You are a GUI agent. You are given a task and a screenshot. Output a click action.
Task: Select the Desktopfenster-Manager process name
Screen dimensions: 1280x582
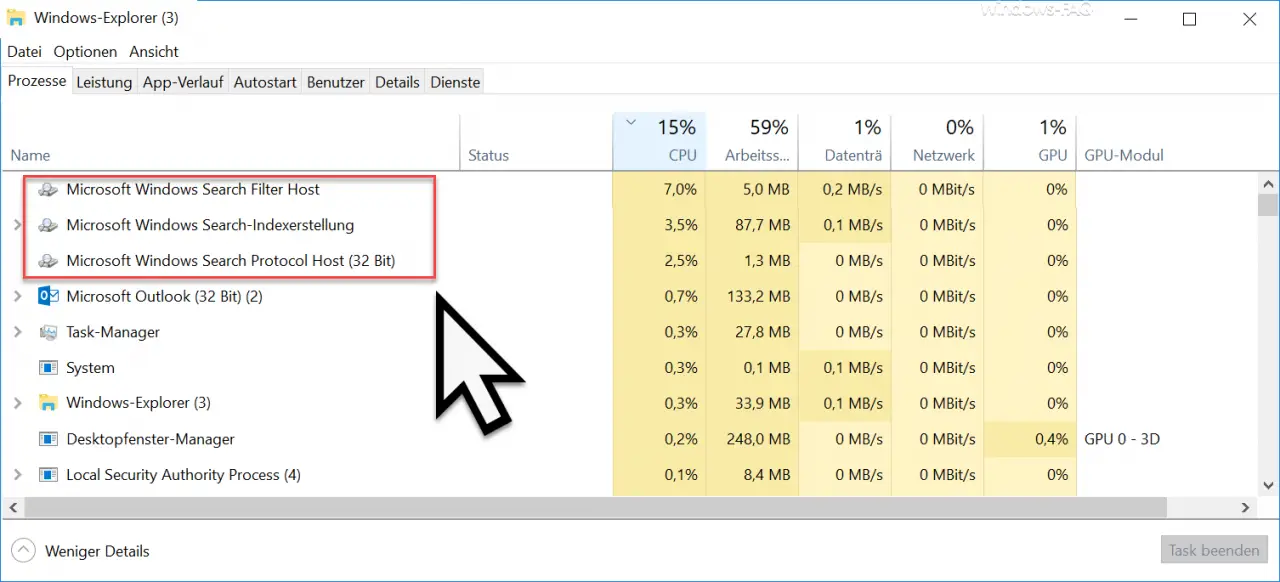(x=150, y=439)
